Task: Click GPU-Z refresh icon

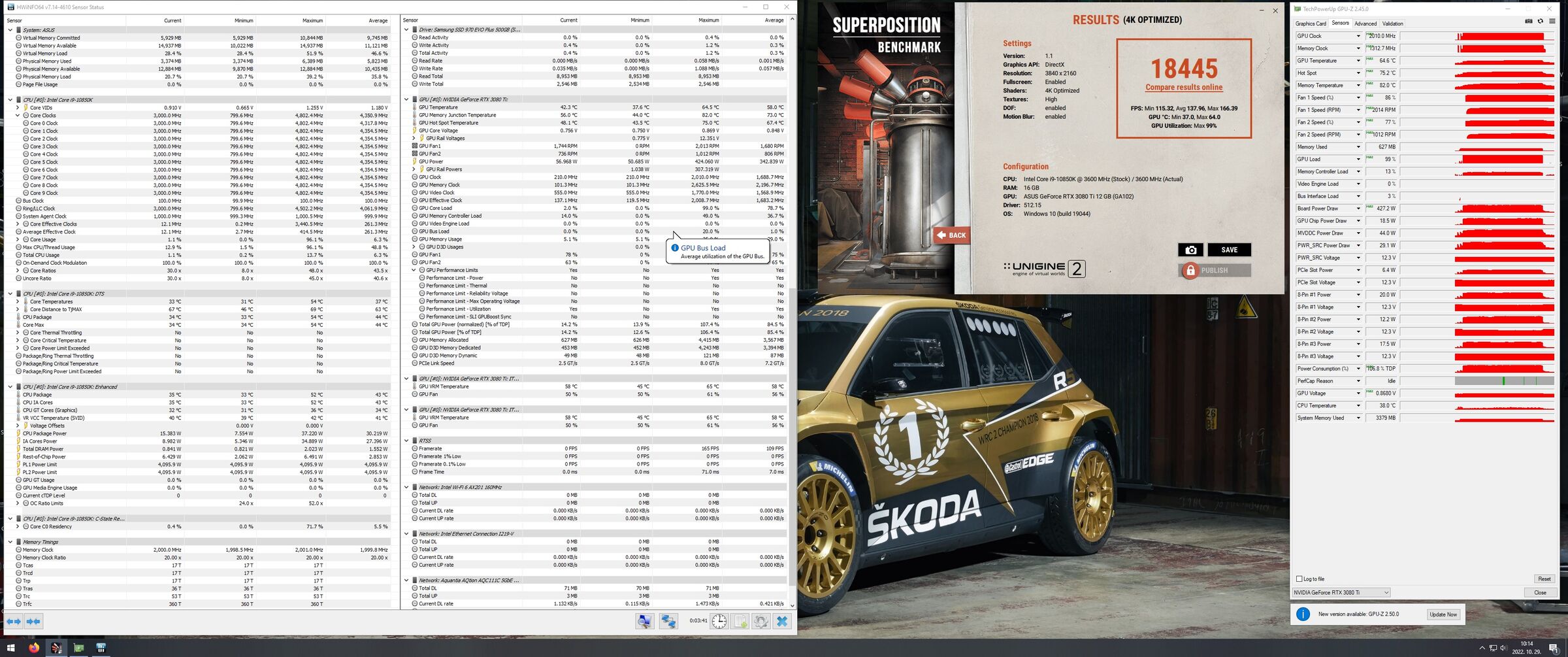Action: coord(1540,21)
